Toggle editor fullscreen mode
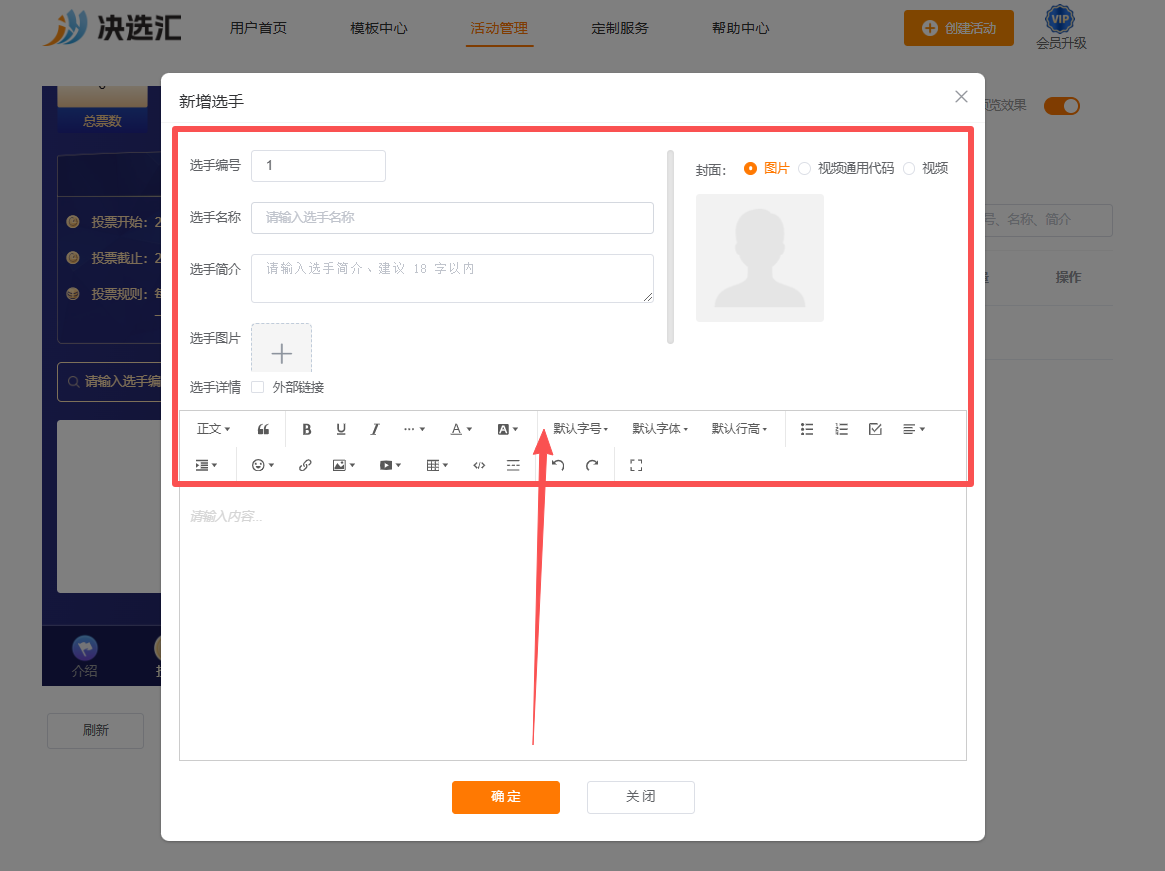Image resolution: width=1165 pixels, height=871 pixels. point(636,465)
